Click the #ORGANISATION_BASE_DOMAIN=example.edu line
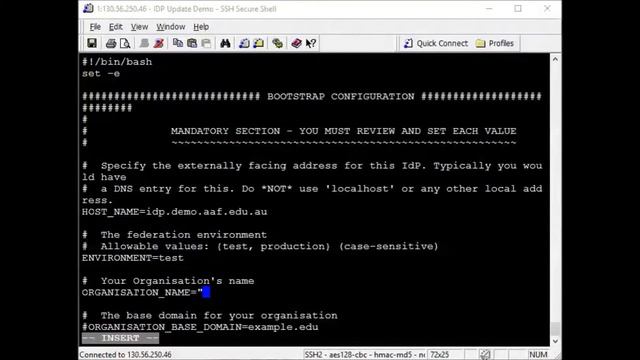640x360 pixels. pos(200,327)
